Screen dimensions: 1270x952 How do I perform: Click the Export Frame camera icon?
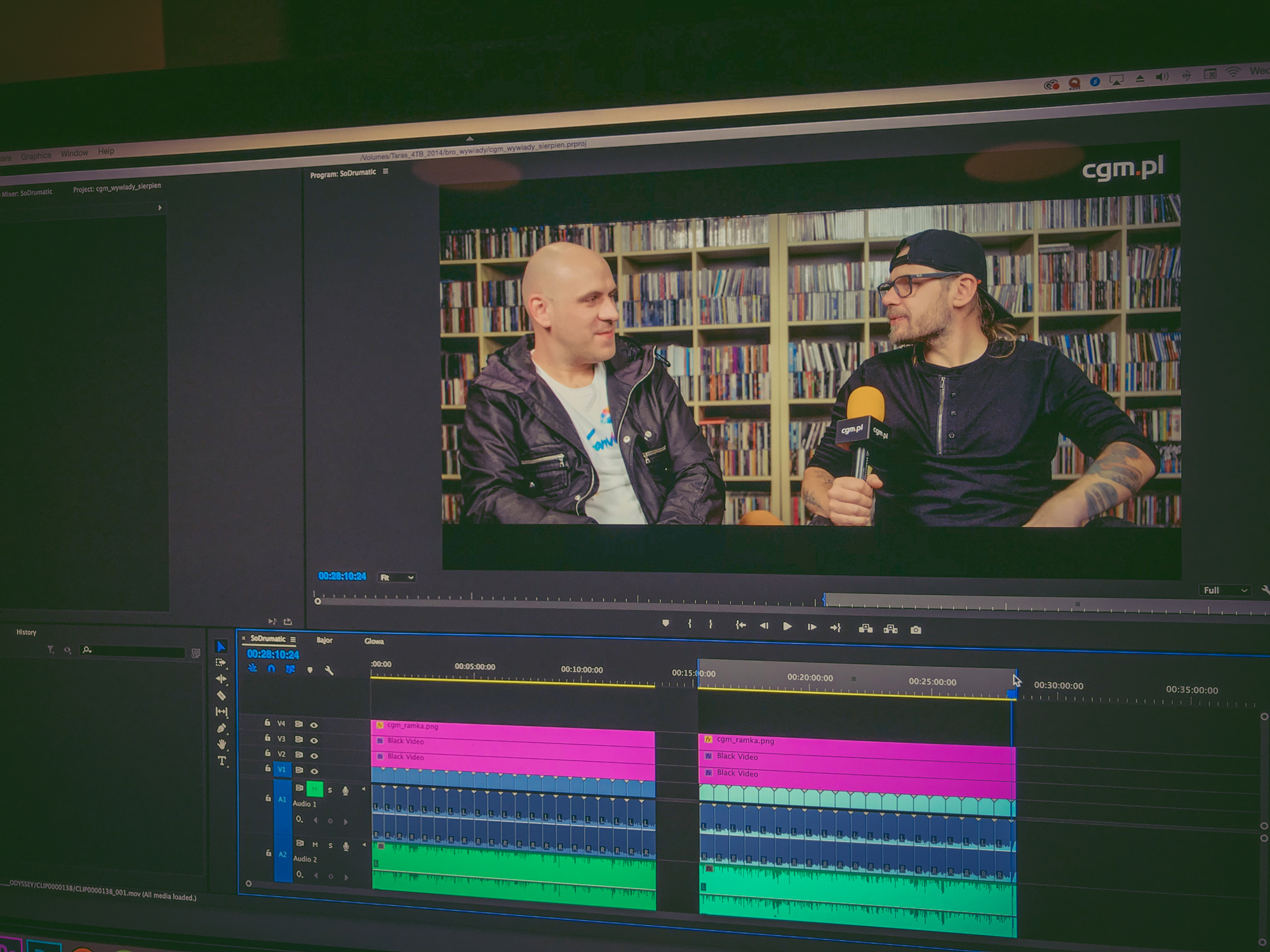click(916, 630)
